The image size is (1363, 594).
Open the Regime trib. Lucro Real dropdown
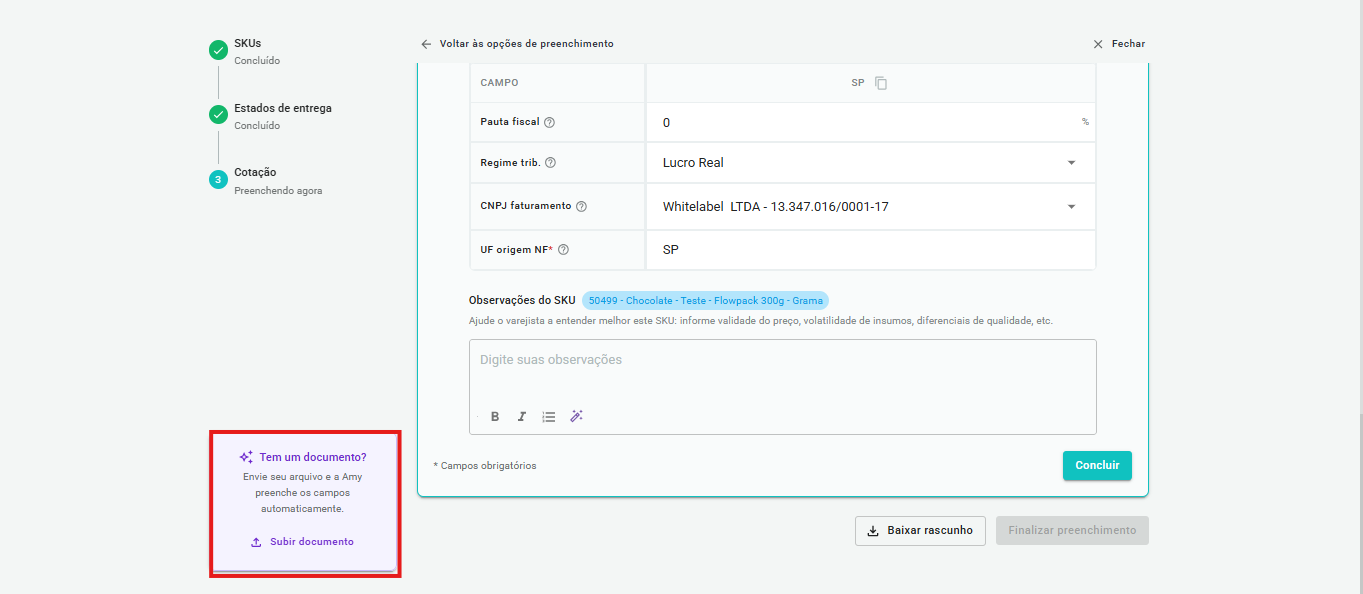[871, 163]
